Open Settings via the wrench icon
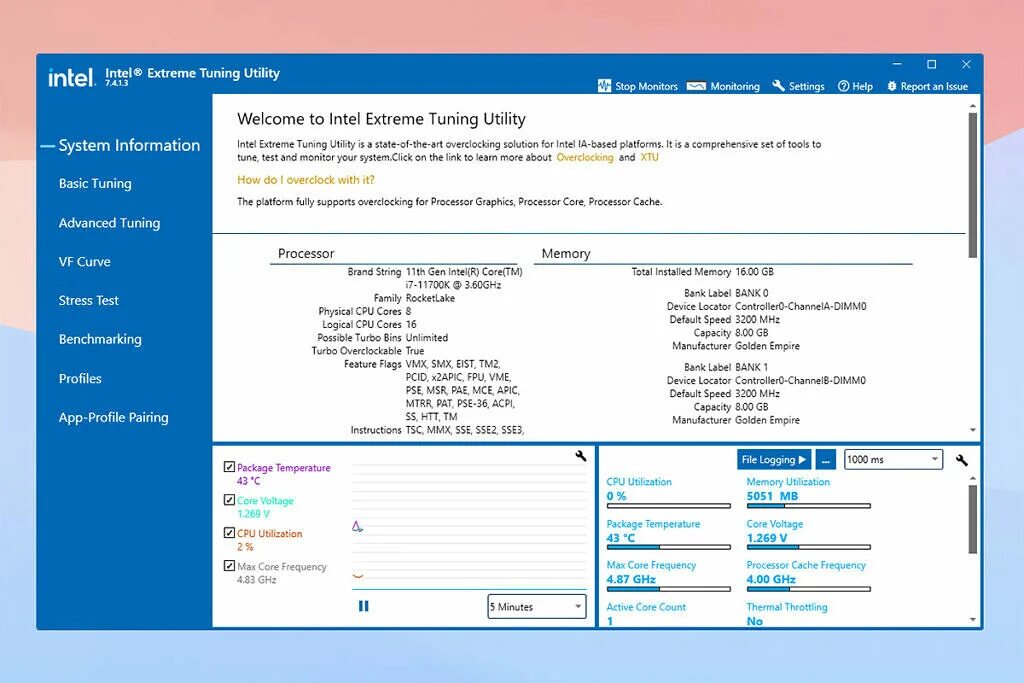This screenshot has width=1024, height=683. pos(778,86)
